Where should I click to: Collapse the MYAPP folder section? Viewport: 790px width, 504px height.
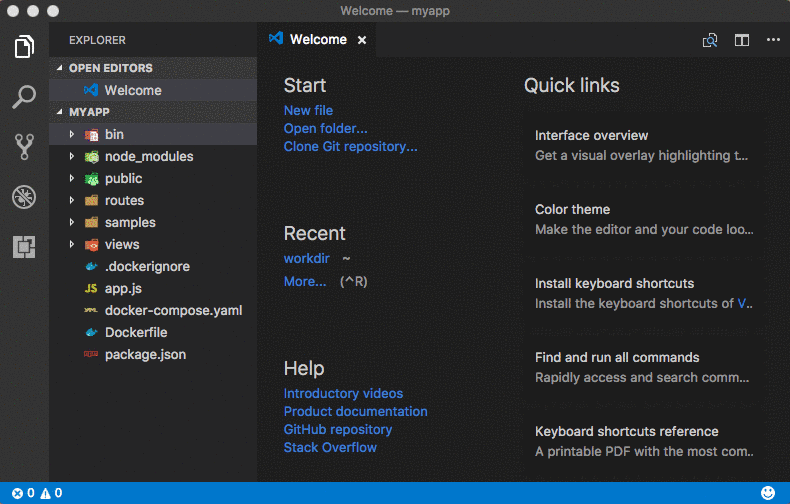[60, 112]
